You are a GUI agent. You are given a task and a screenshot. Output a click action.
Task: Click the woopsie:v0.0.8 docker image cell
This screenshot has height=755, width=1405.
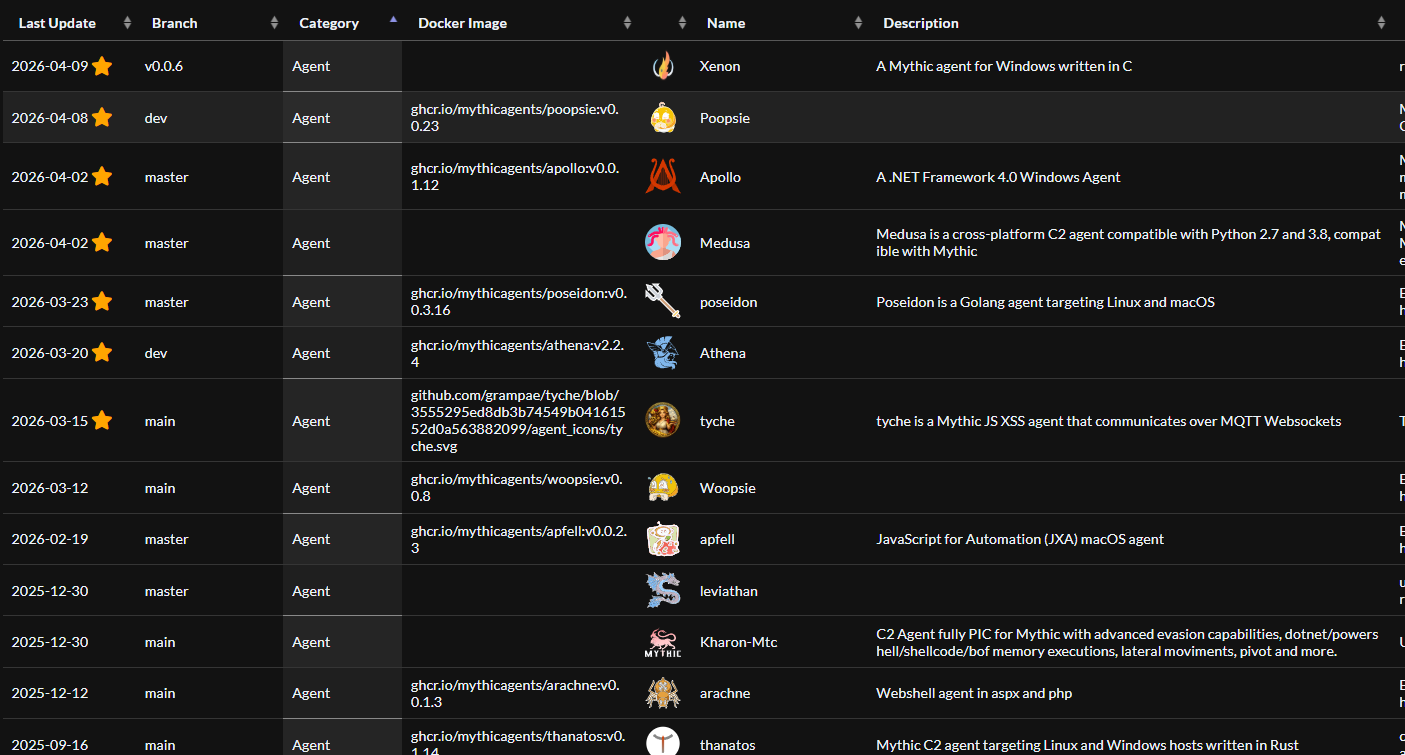tap(517, 488)
